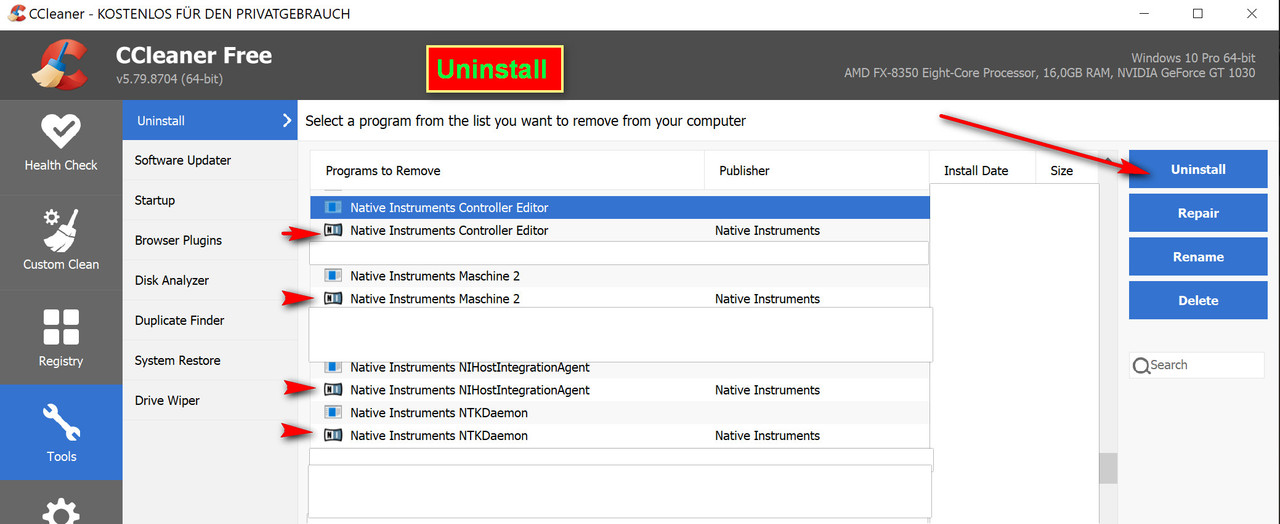1280x524 pixels.
Task: Click NI icon of NTKDaemon publisher row
Action: (x=333, y=436)
